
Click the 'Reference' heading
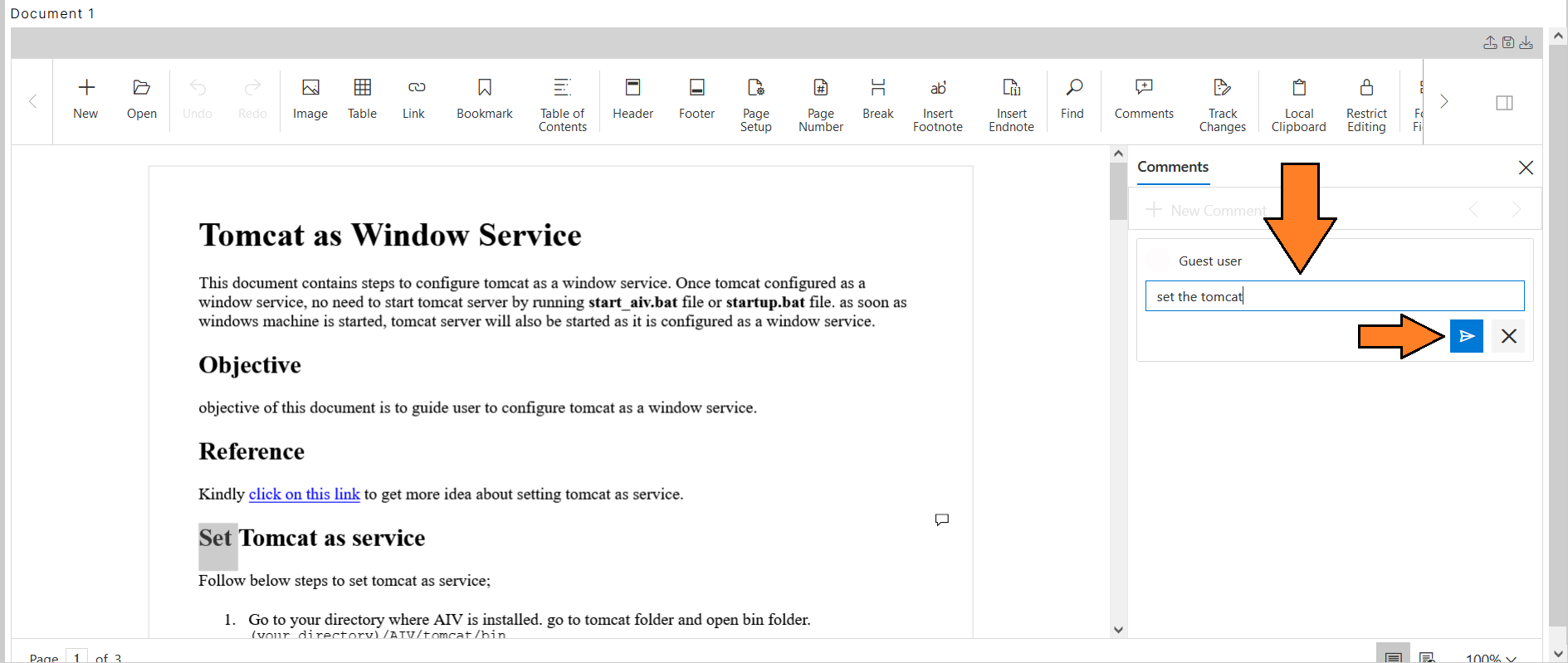[252, 451]
